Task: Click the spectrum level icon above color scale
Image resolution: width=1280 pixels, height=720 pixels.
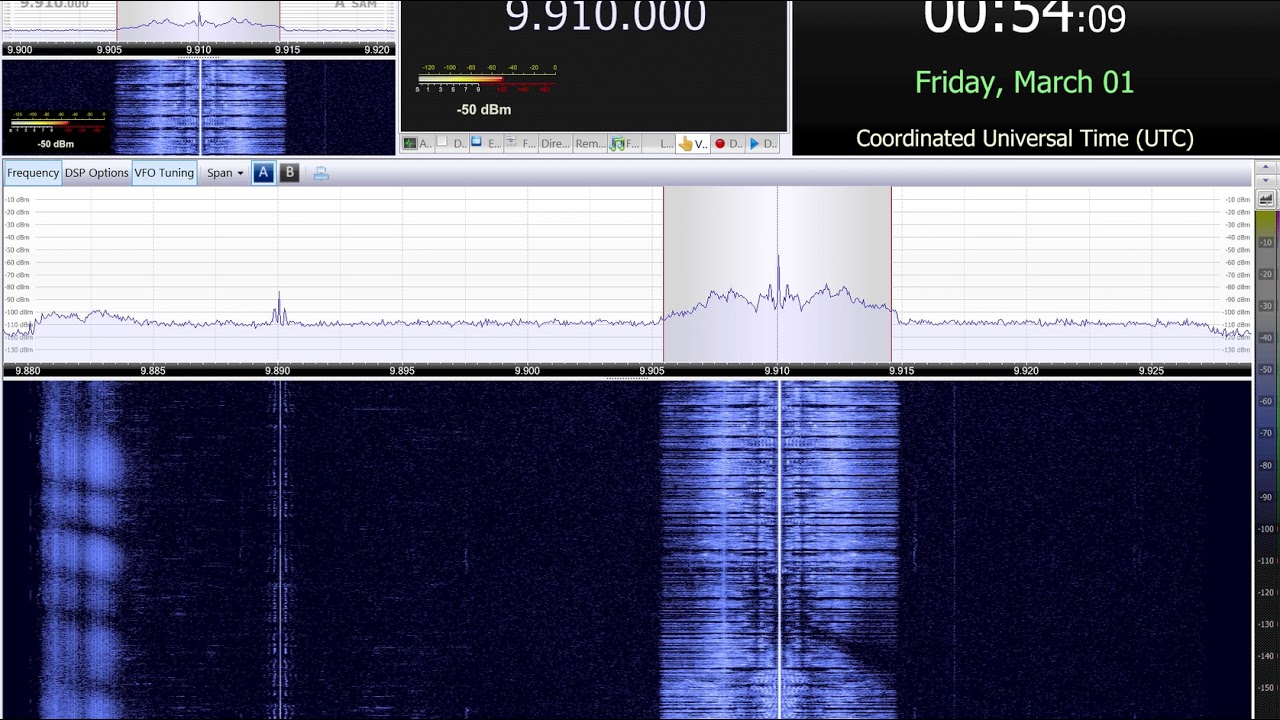Action: (x=1266, y=199)
